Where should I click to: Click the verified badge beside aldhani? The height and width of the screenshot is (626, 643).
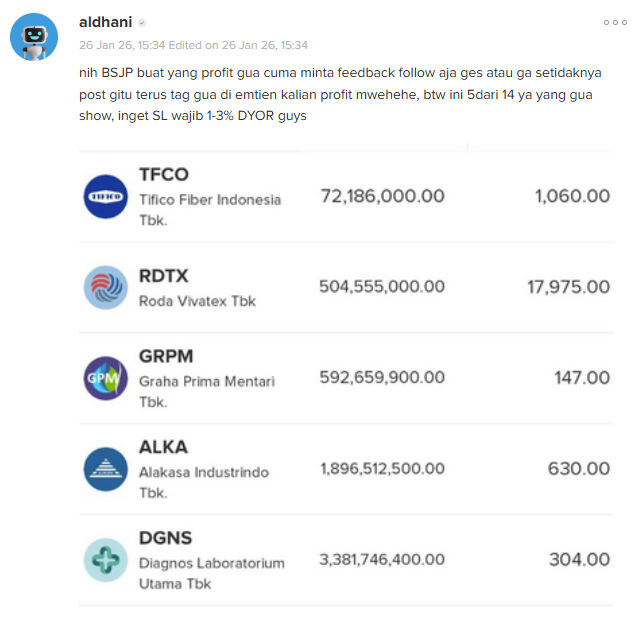[x=142, y=23]
